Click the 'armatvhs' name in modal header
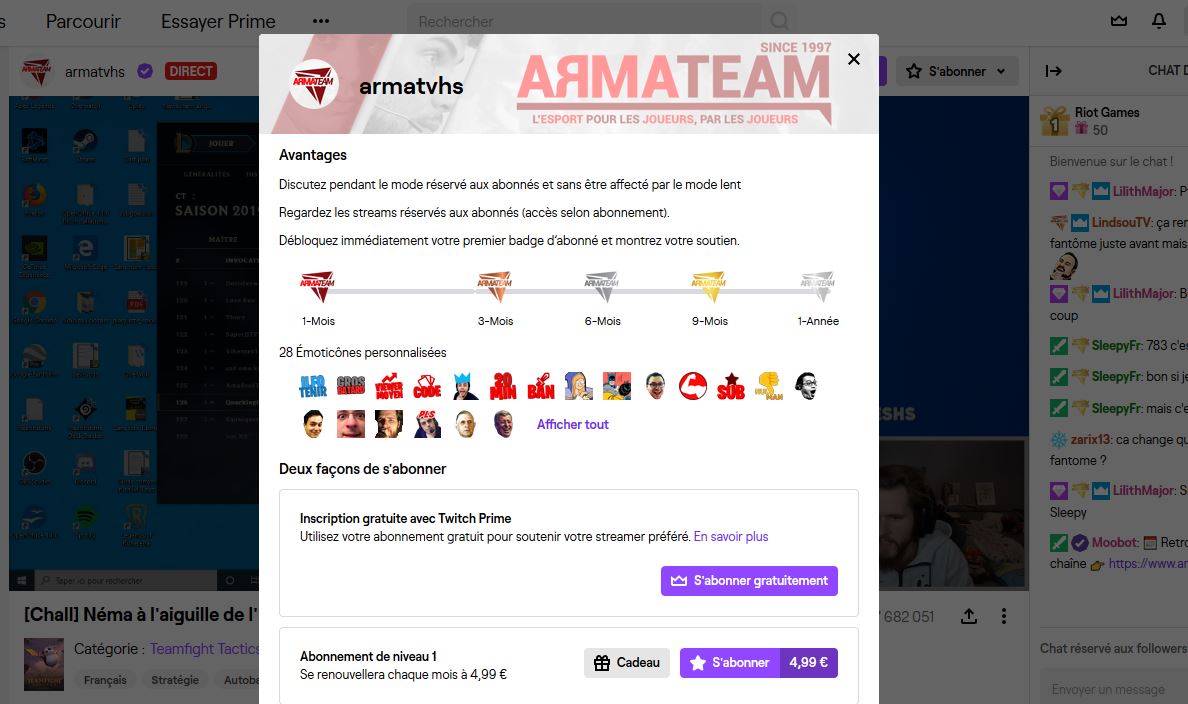 click(x=411, y=86)
